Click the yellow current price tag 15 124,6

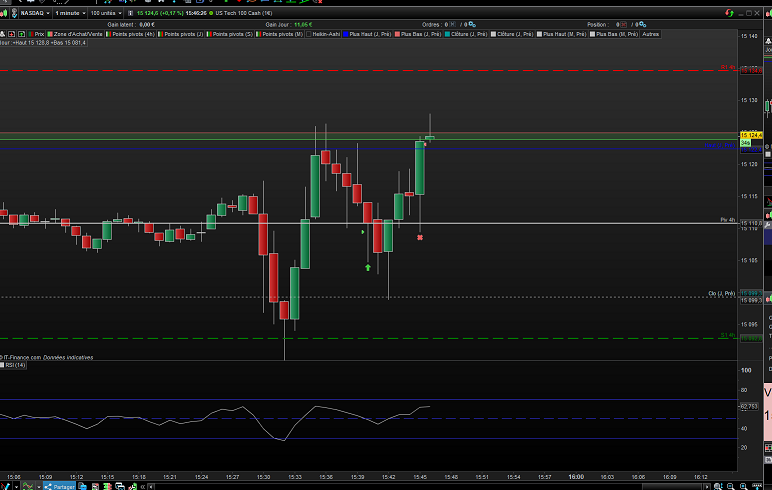(751, 135)
